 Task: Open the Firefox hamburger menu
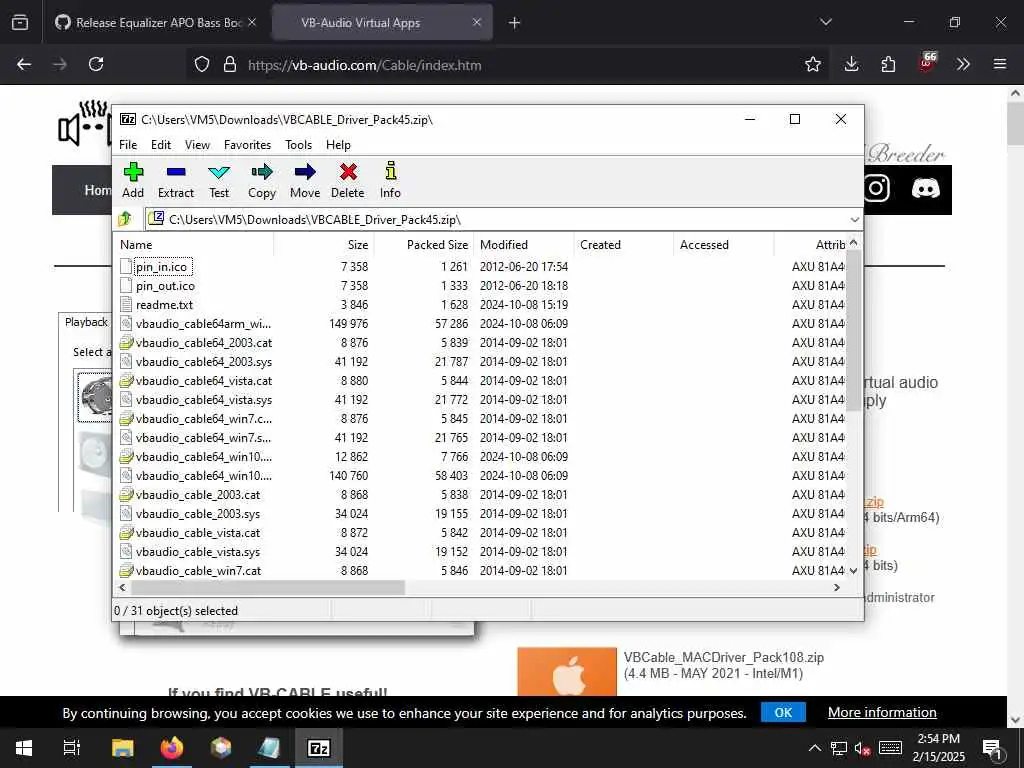point(999,64)
